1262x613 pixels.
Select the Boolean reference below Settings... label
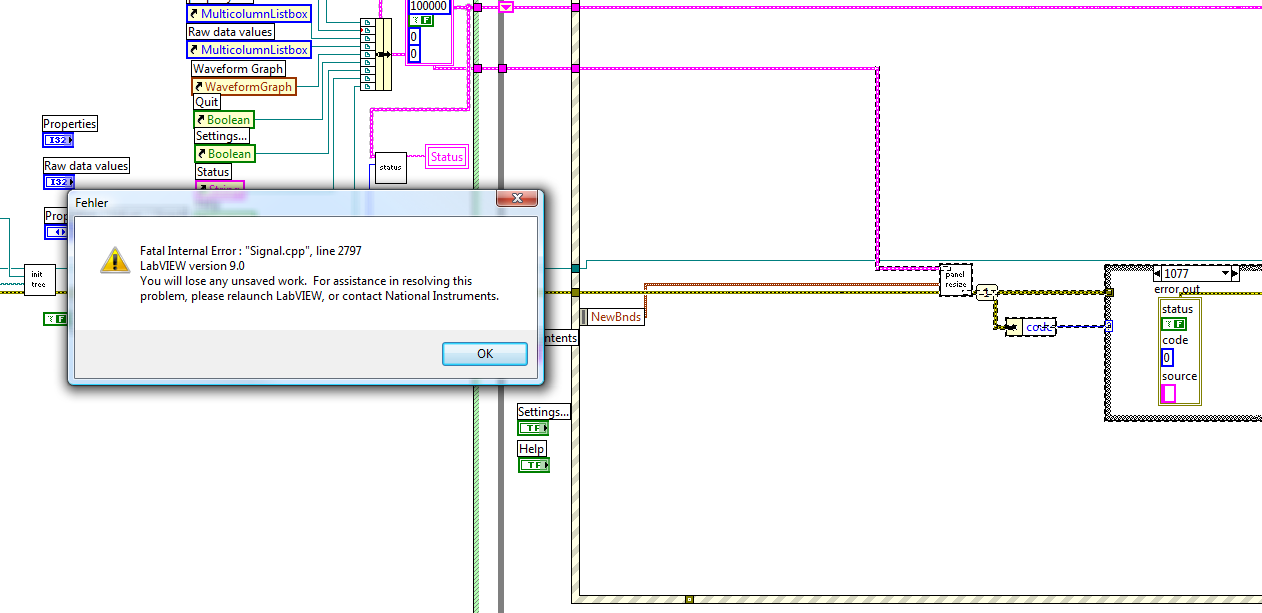[x=224, y=154]
